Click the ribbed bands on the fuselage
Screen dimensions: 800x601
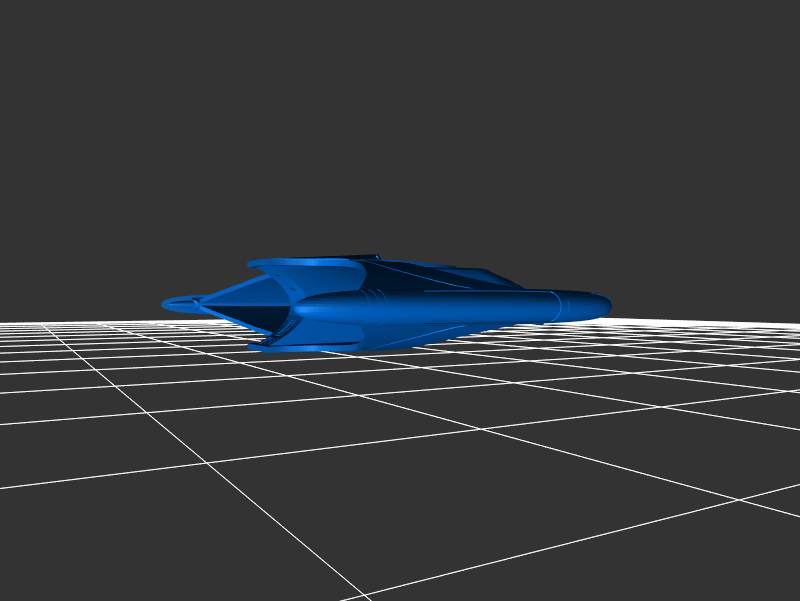[373, 298]
